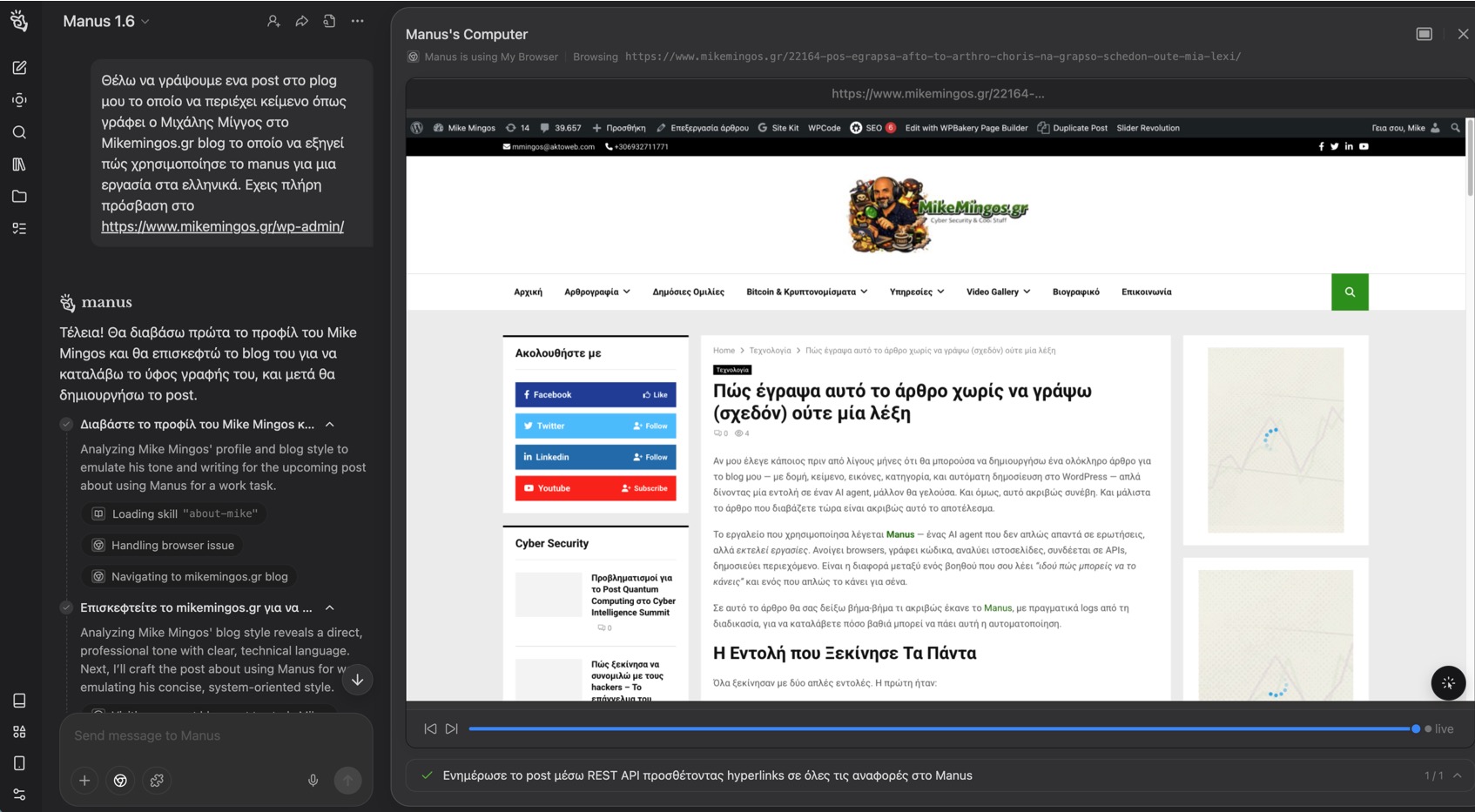
Task: Collapse the 'Επισκεφτείτε το mikemingos.gr' step
Action: [x=330, y=608]
